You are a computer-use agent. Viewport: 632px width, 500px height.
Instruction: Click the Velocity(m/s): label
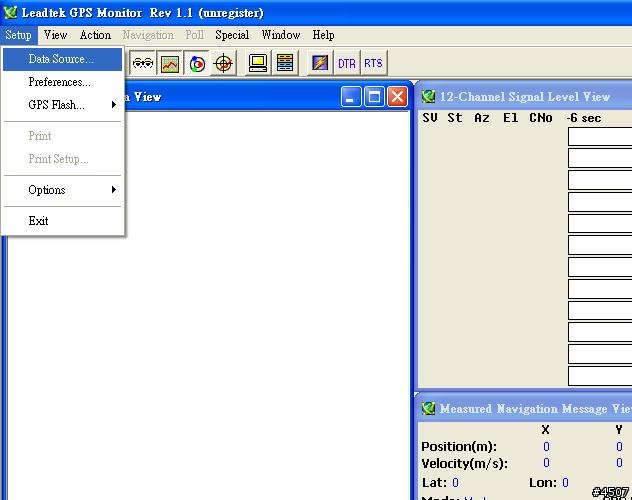[x=464, y=463]
